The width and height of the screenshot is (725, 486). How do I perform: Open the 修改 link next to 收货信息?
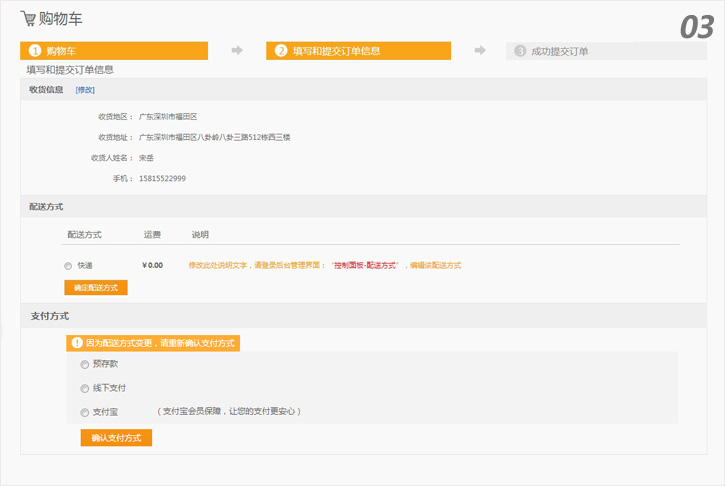point(85,90)
